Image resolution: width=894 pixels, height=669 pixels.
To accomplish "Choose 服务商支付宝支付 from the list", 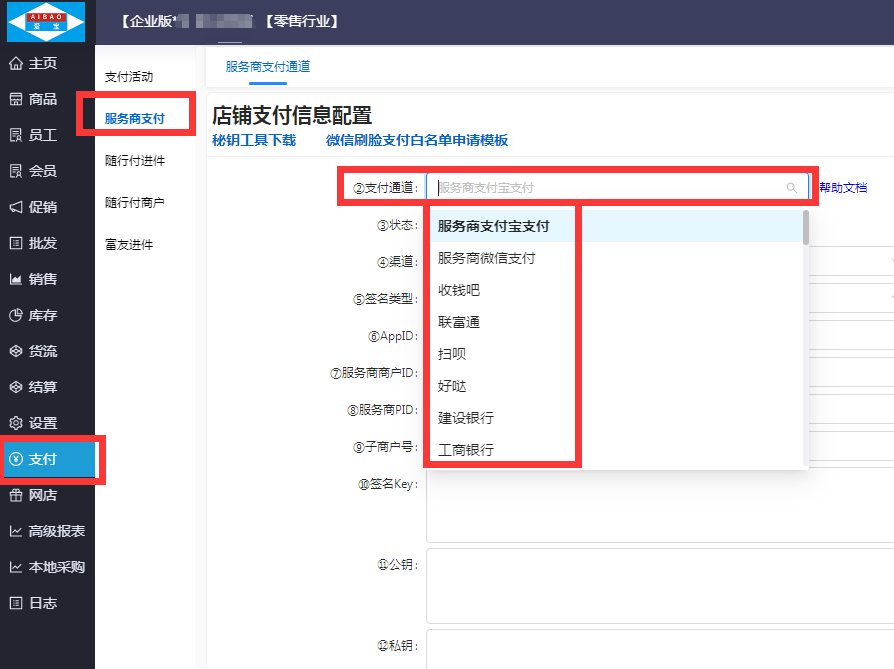I will (617, 226).
